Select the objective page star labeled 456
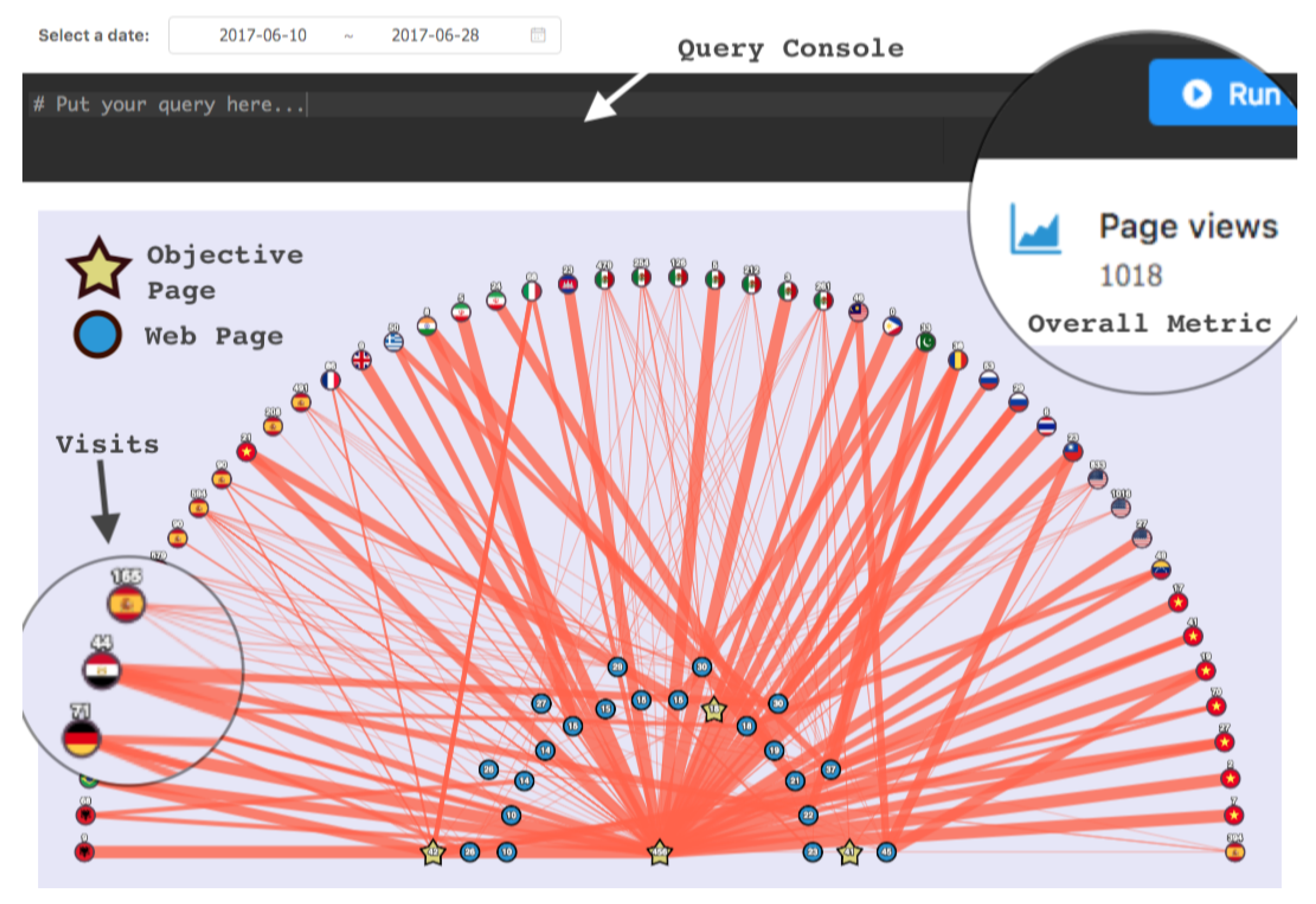 (x=659, y=852)
